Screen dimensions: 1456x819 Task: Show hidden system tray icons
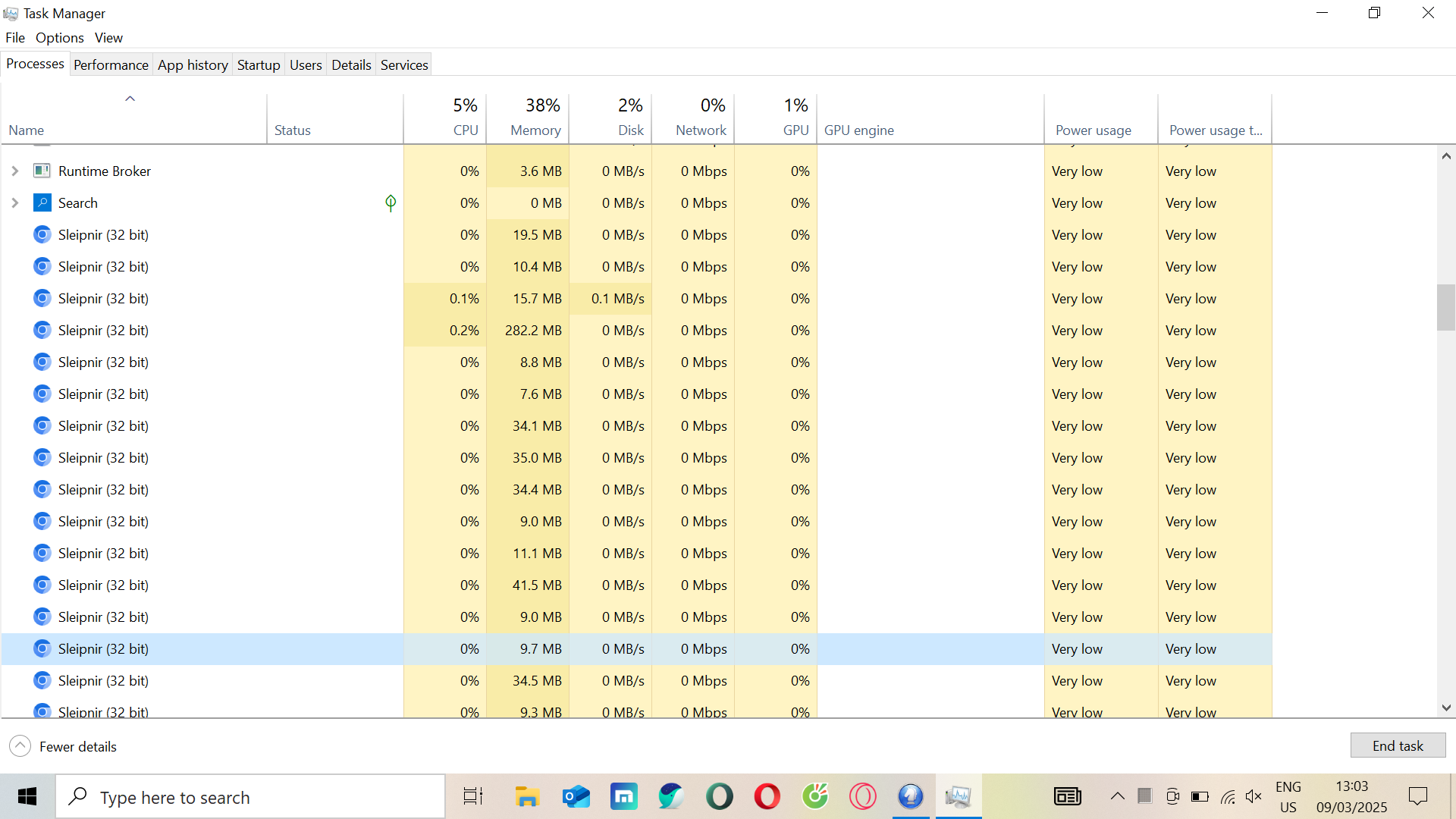(x=1117, y=796)
